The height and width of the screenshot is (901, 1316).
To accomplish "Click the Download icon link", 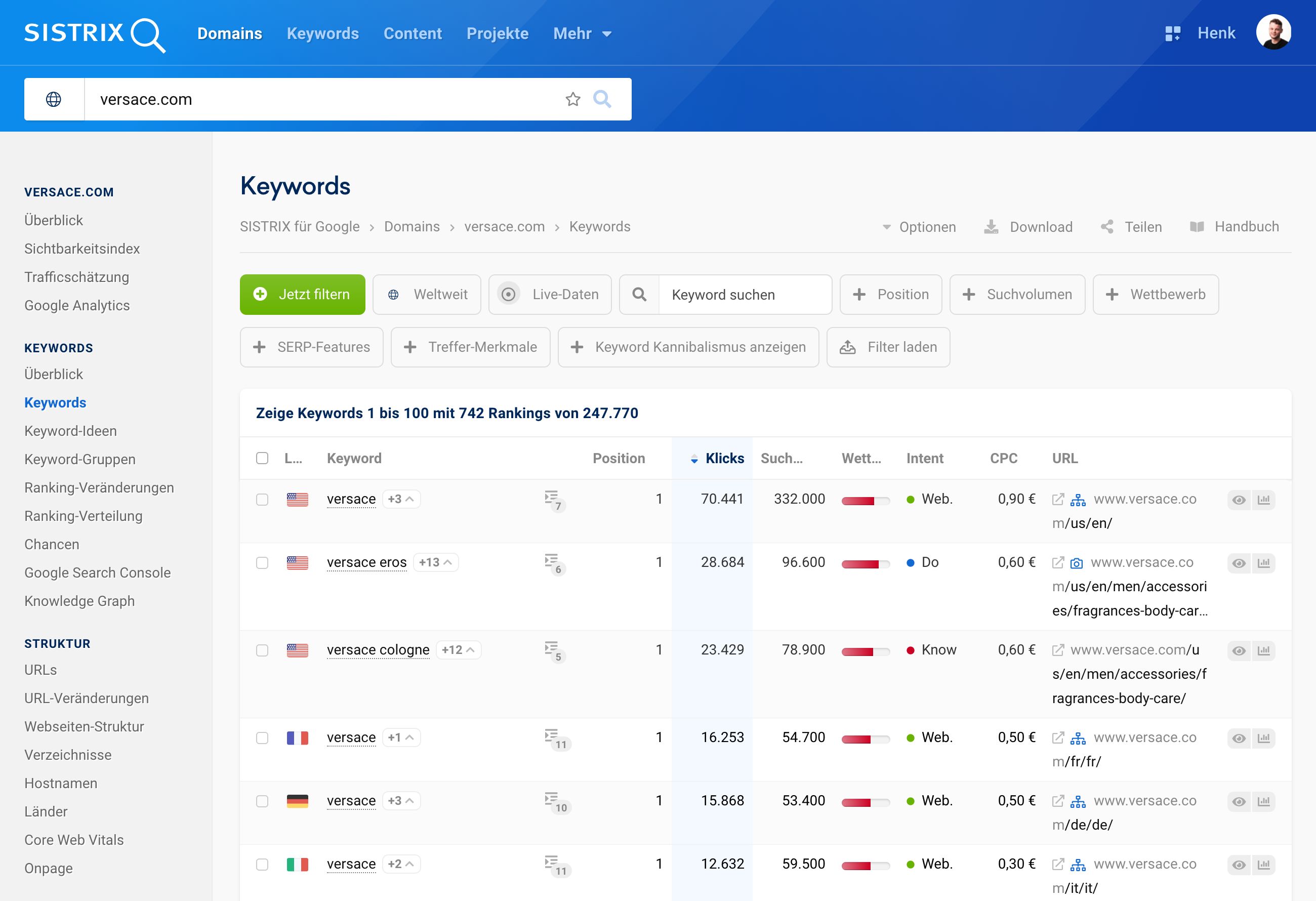I will tap(1029, 227).
